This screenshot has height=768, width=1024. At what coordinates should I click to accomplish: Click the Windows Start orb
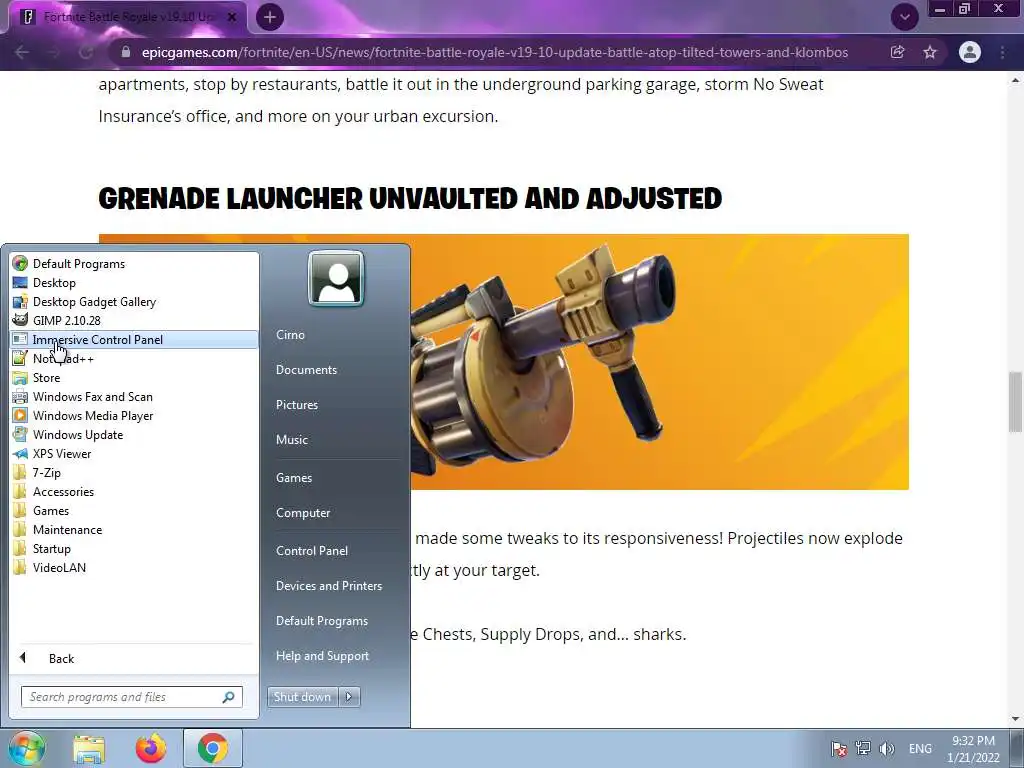(26, 748)
